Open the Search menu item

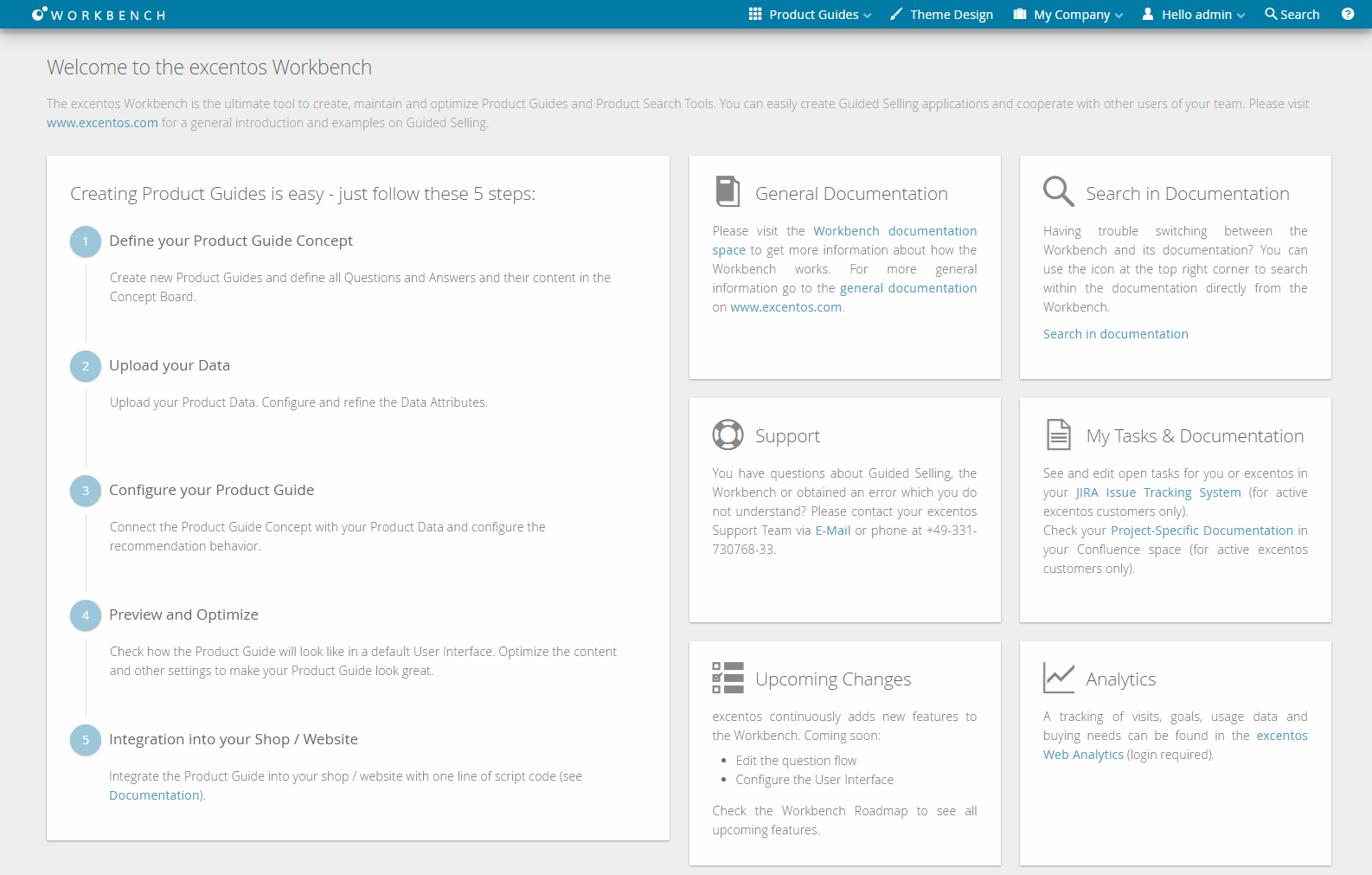pos(1292,14)
